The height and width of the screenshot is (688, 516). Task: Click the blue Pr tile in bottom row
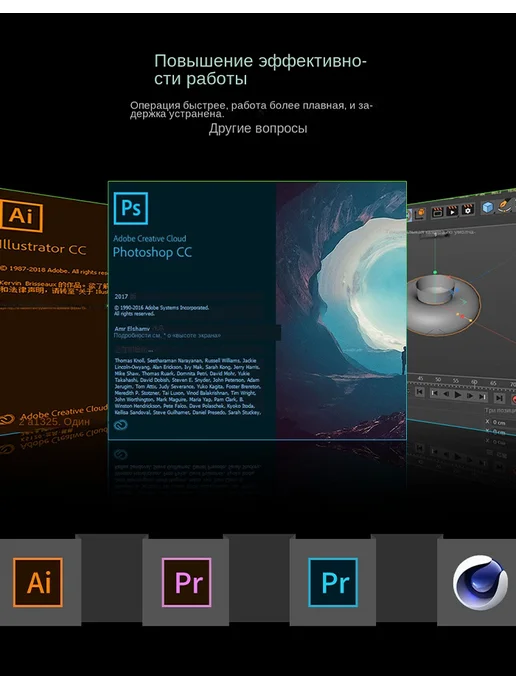coord(333,582)
